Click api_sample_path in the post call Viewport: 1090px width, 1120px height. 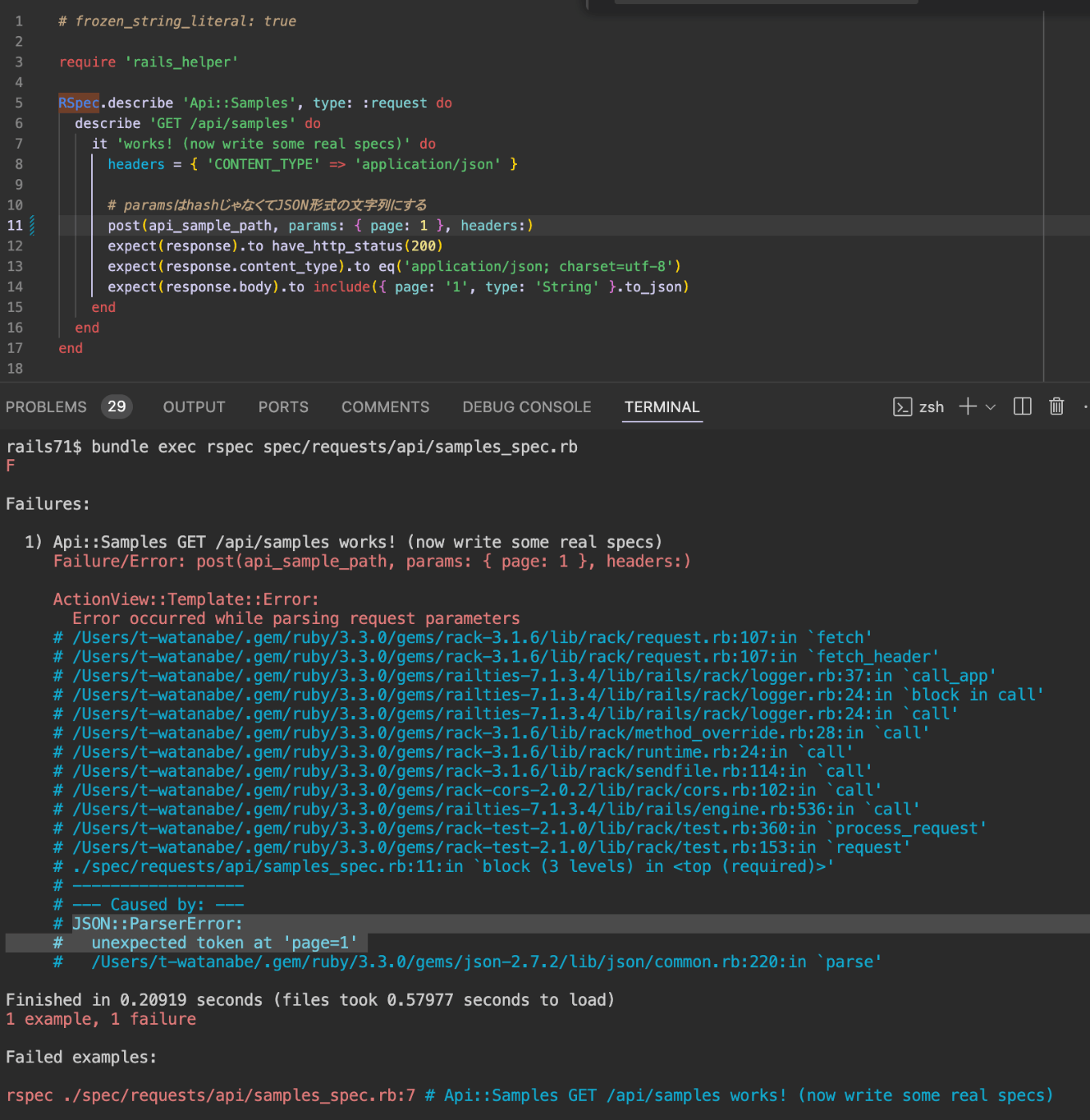(210, 226)
